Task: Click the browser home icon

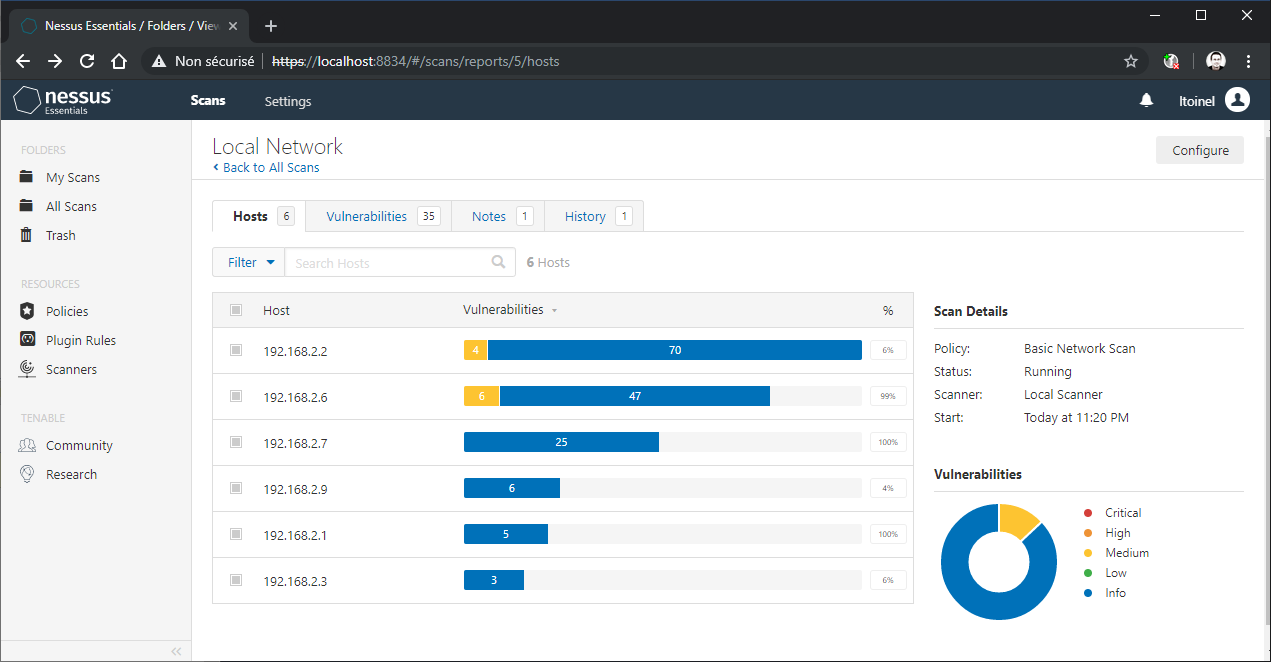Action: (119, 61)
